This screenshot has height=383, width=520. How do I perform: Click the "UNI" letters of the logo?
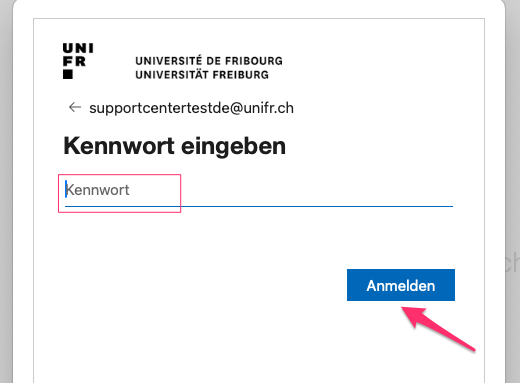click(78, 48)
